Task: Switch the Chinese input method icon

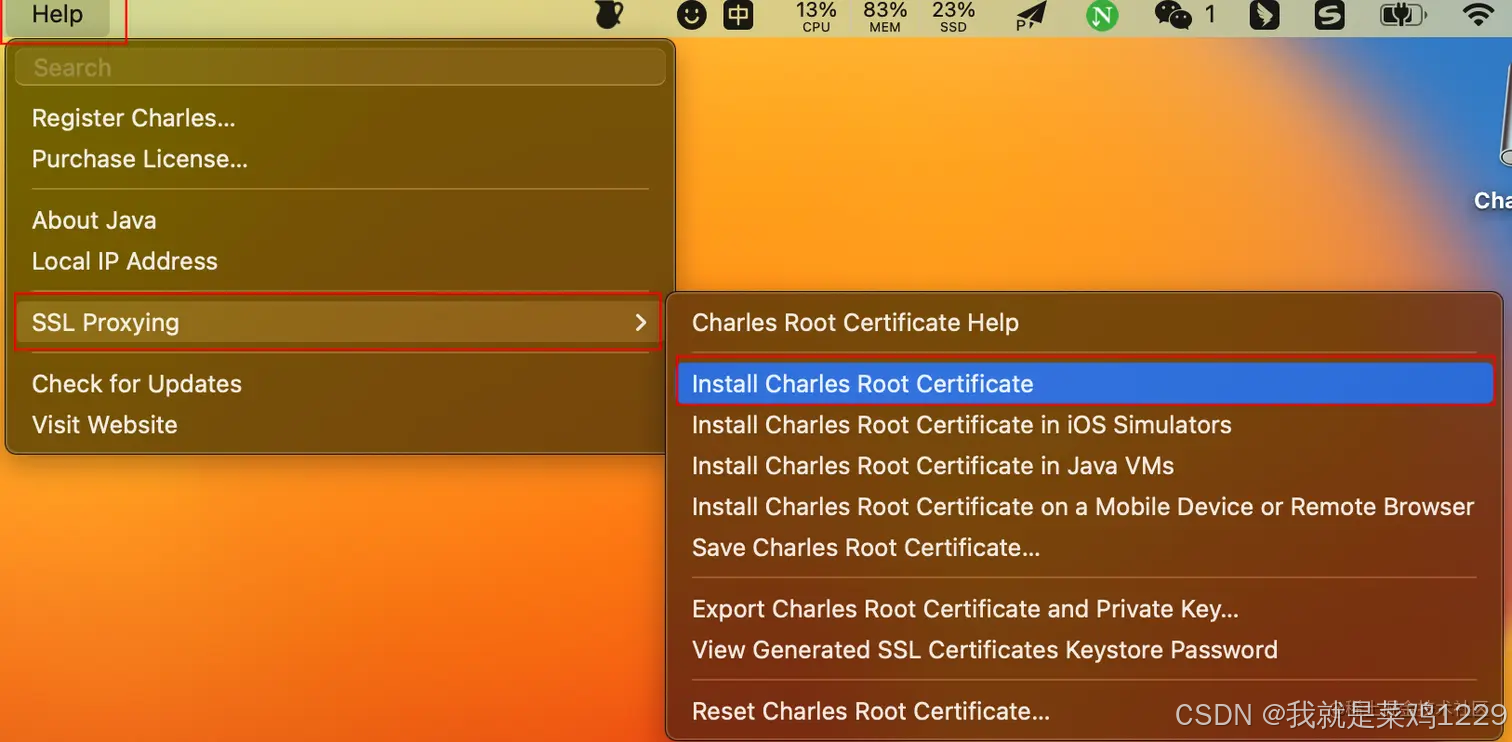Action: click(x=738, y=15)
